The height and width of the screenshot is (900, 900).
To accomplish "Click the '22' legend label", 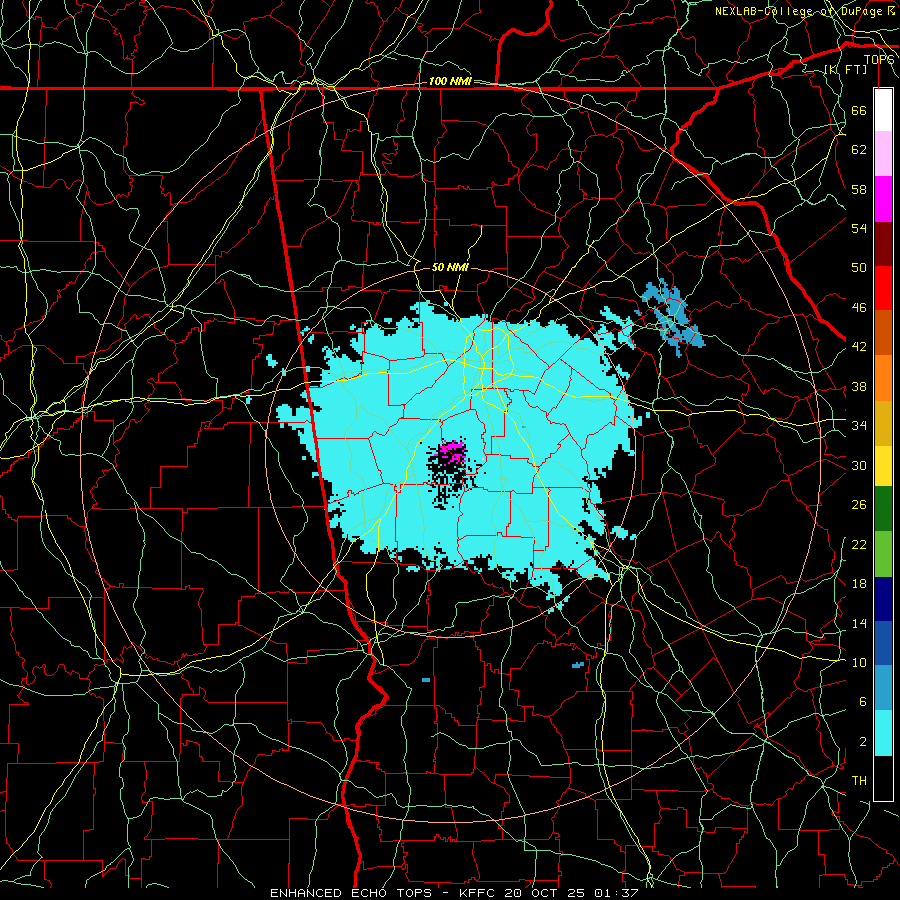I will point(859,544).
